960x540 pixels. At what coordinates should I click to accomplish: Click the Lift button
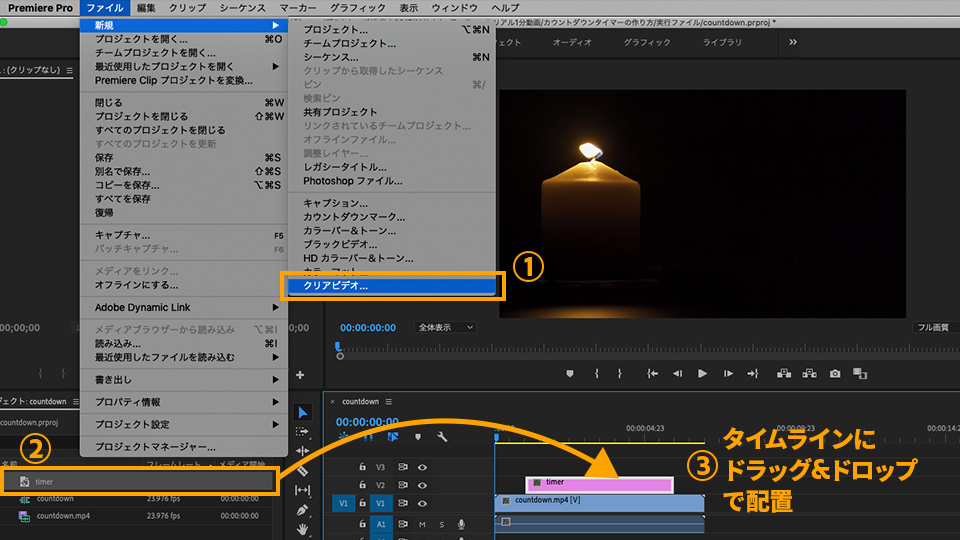[784, 373]
